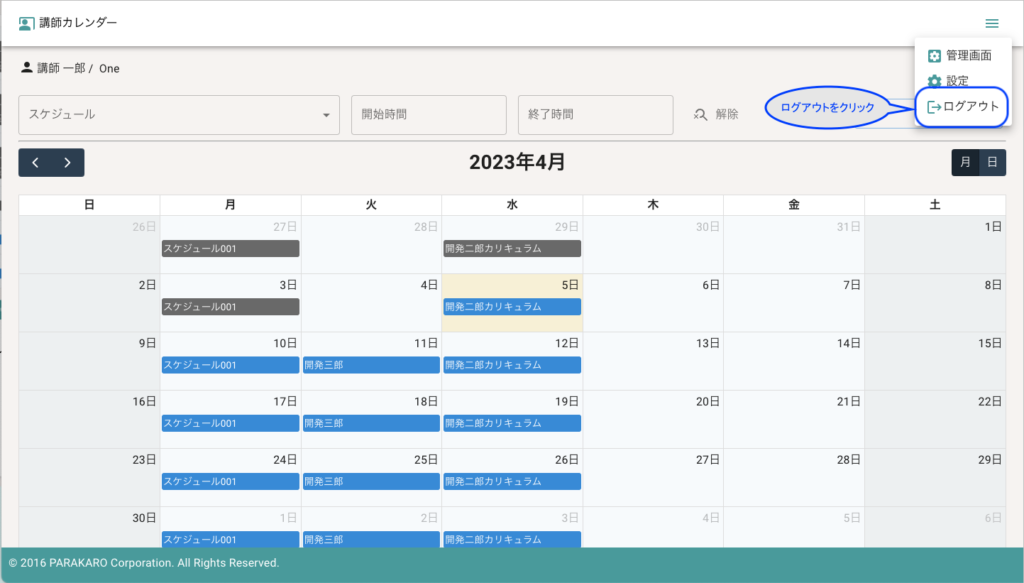Switch to day (日) view
Image resolution: width=1024 pixels, height=583 pixels.
coord(992,162)
